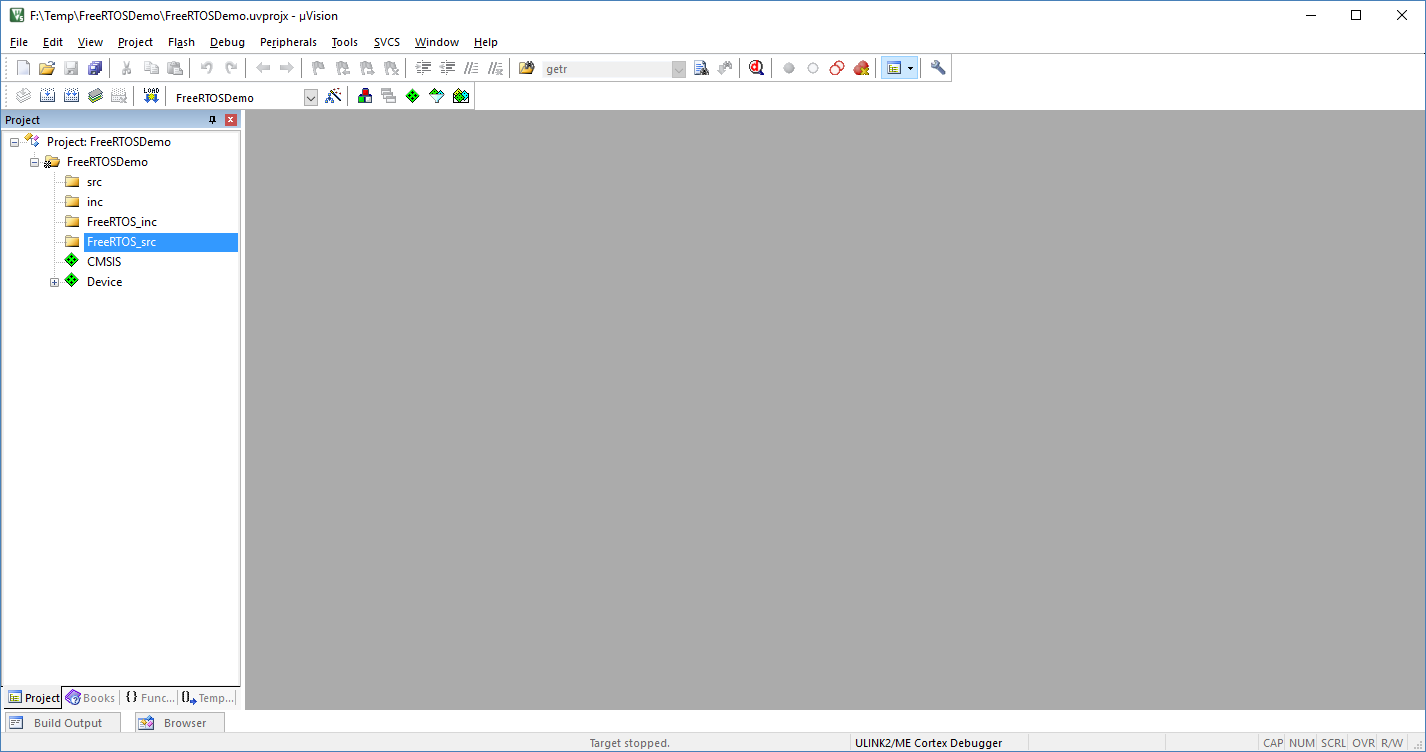Select the FreeRTOS_inc folder
The width and height of the screenshot is (1426, 752).
pyautogui.click(x=122, y=222)
